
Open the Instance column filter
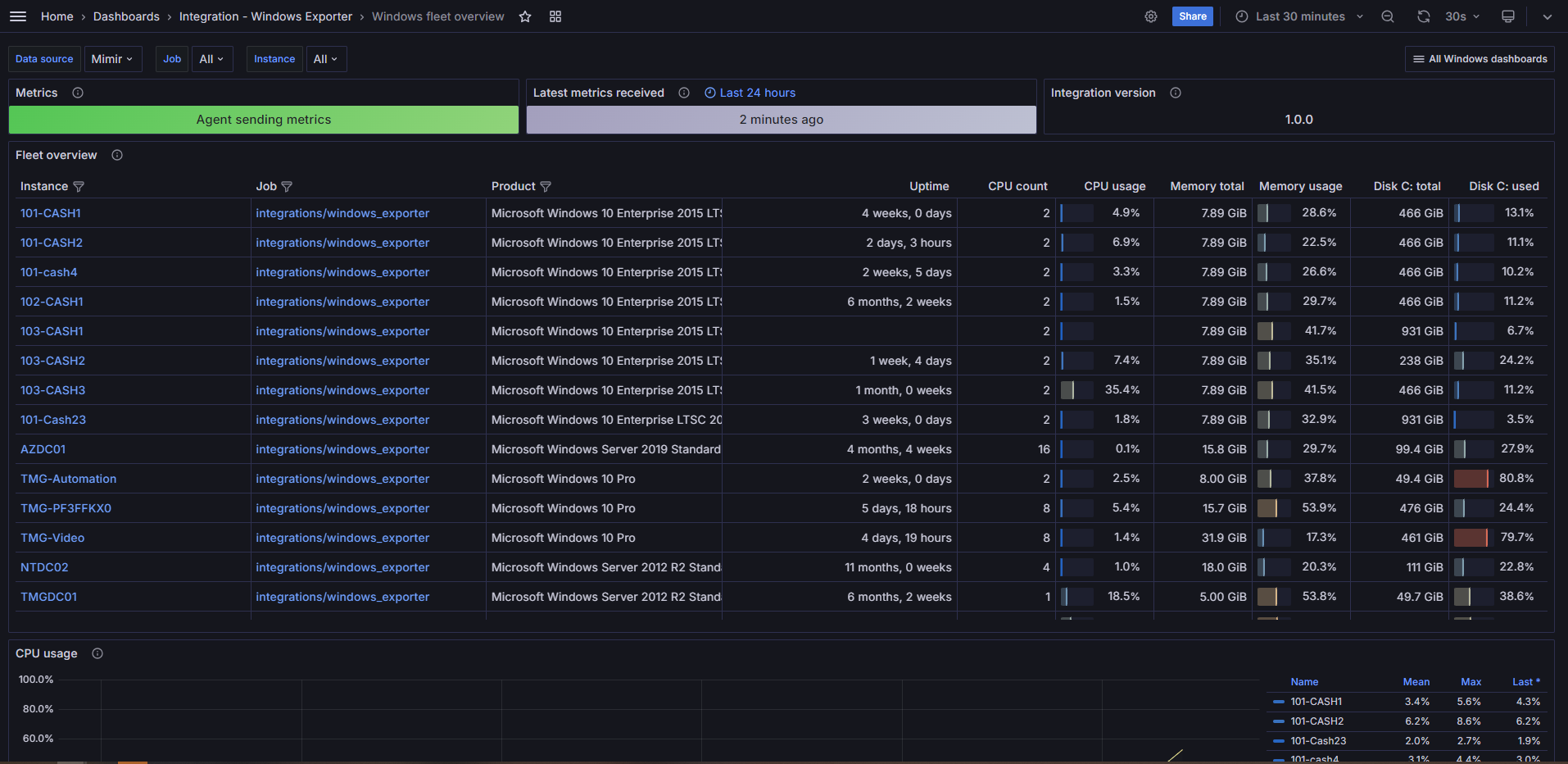79,187
